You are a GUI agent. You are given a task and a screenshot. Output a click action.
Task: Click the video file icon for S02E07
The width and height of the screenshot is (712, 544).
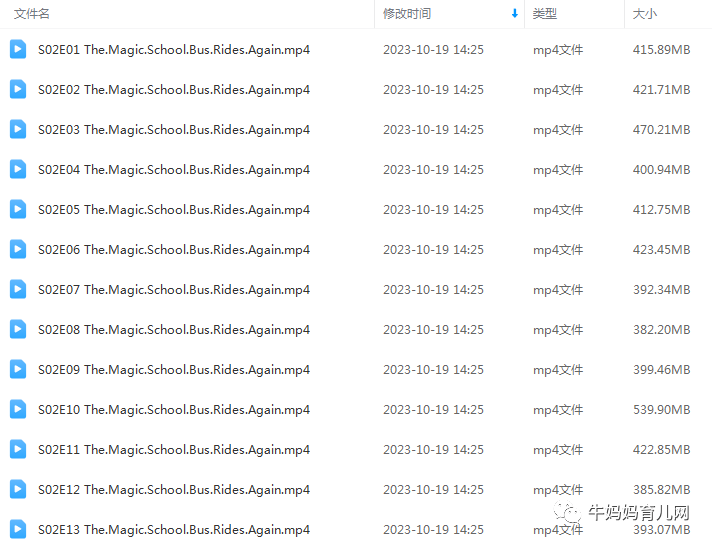pyautogui.click(x=18, y=289)
